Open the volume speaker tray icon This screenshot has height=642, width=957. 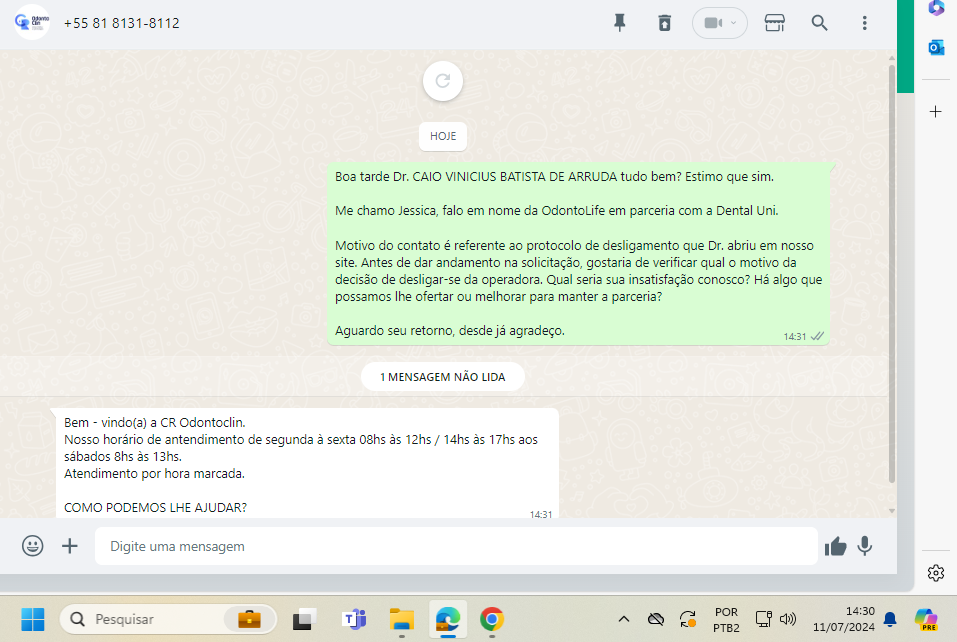(x=788, y=619)
